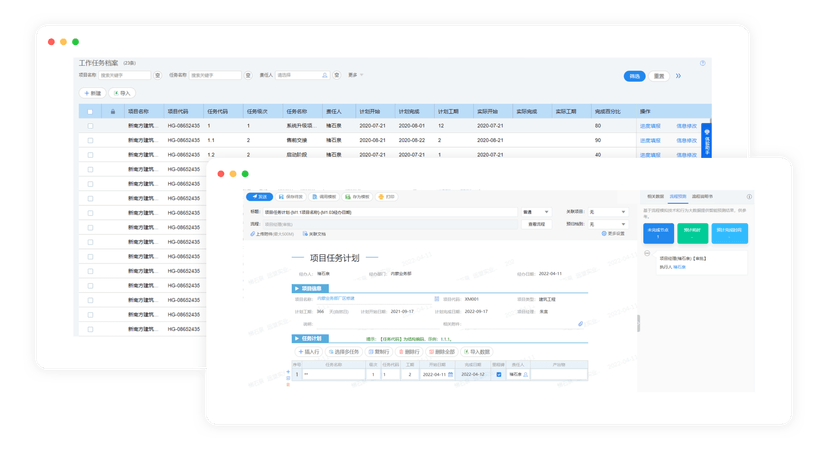Click the 完成日期 cell 2022-04-12

(473, 374)
